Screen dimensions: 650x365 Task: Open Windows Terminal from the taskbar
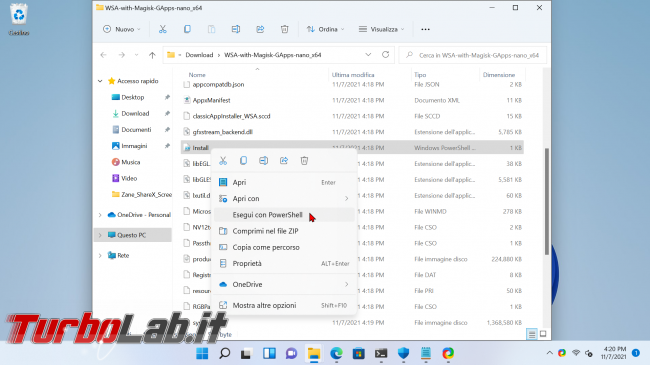pos(381,353)
